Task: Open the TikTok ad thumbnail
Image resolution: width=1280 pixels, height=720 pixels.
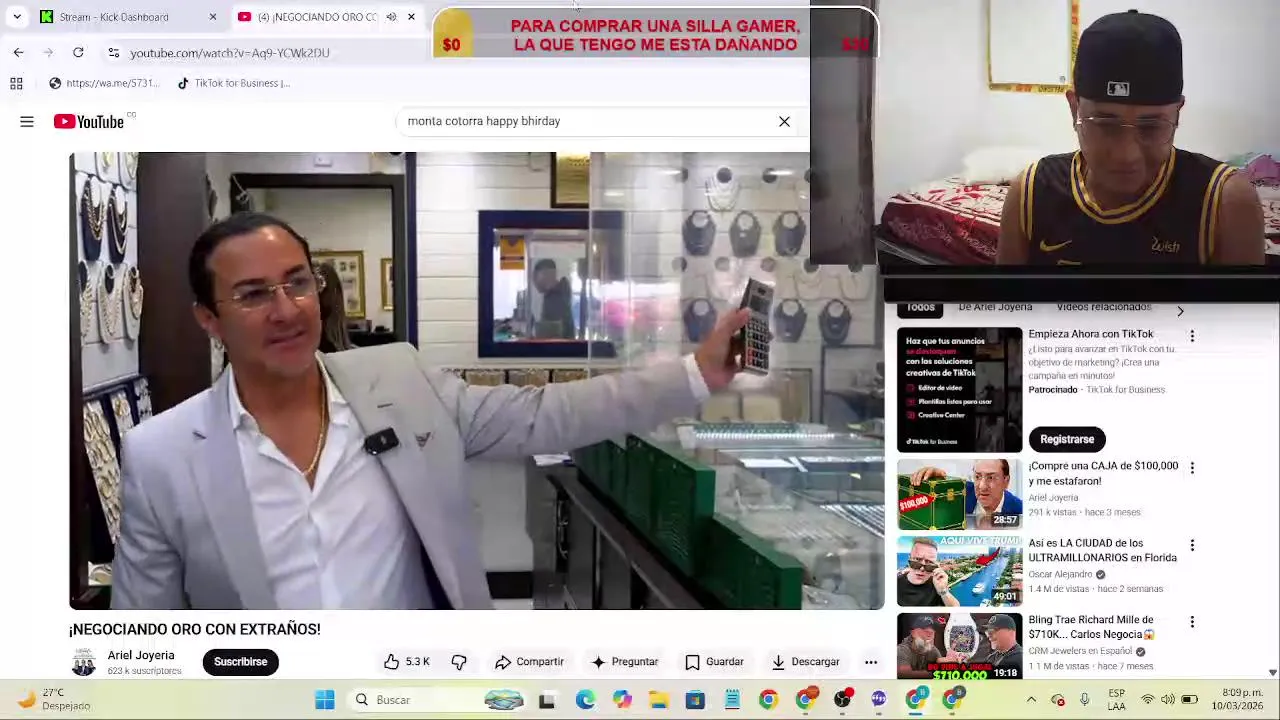Action: 959,390
